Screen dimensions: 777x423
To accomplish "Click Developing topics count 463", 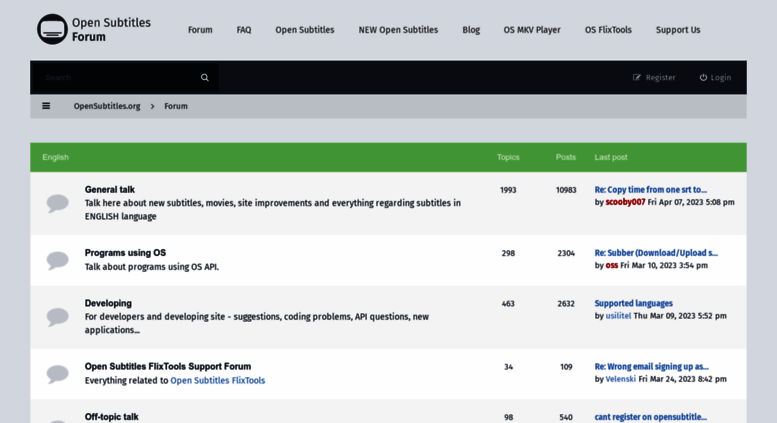I will click(x=508, y=304).
